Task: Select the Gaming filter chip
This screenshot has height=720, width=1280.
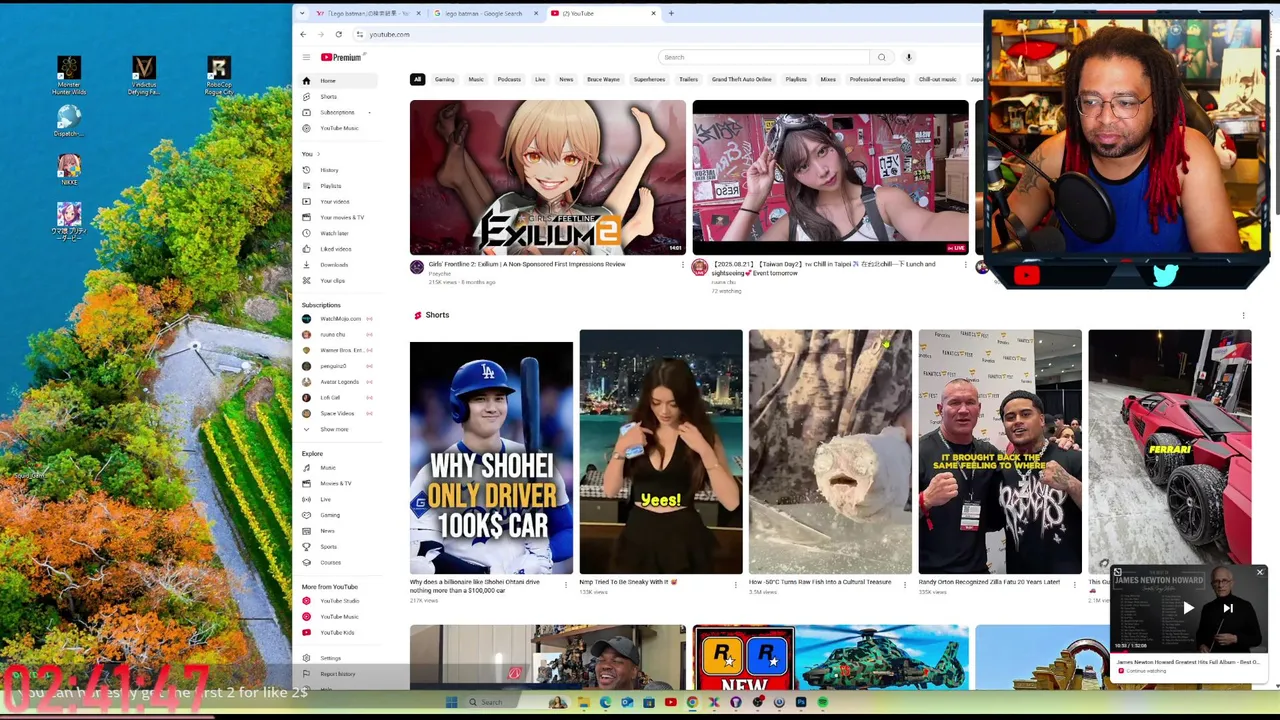Action: tap(444, 79)
